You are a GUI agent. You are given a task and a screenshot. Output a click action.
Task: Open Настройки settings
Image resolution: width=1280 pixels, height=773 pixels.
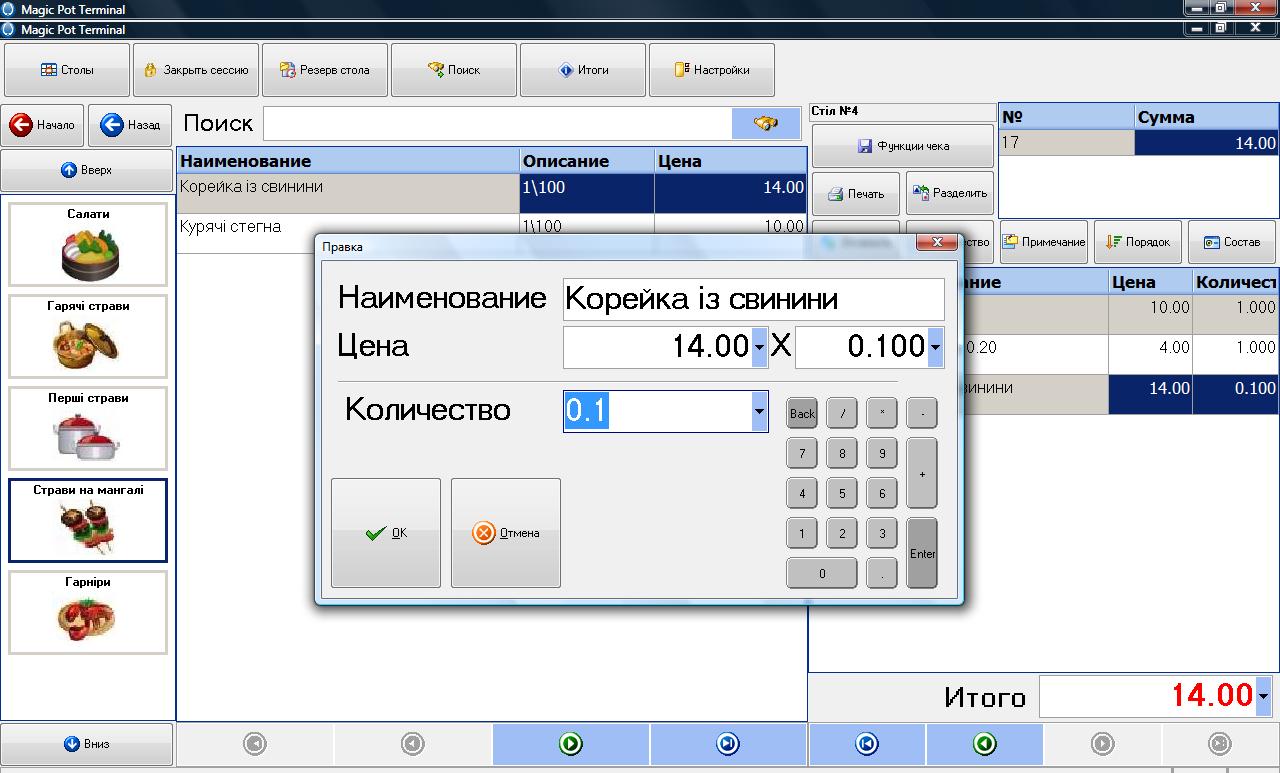711,70
